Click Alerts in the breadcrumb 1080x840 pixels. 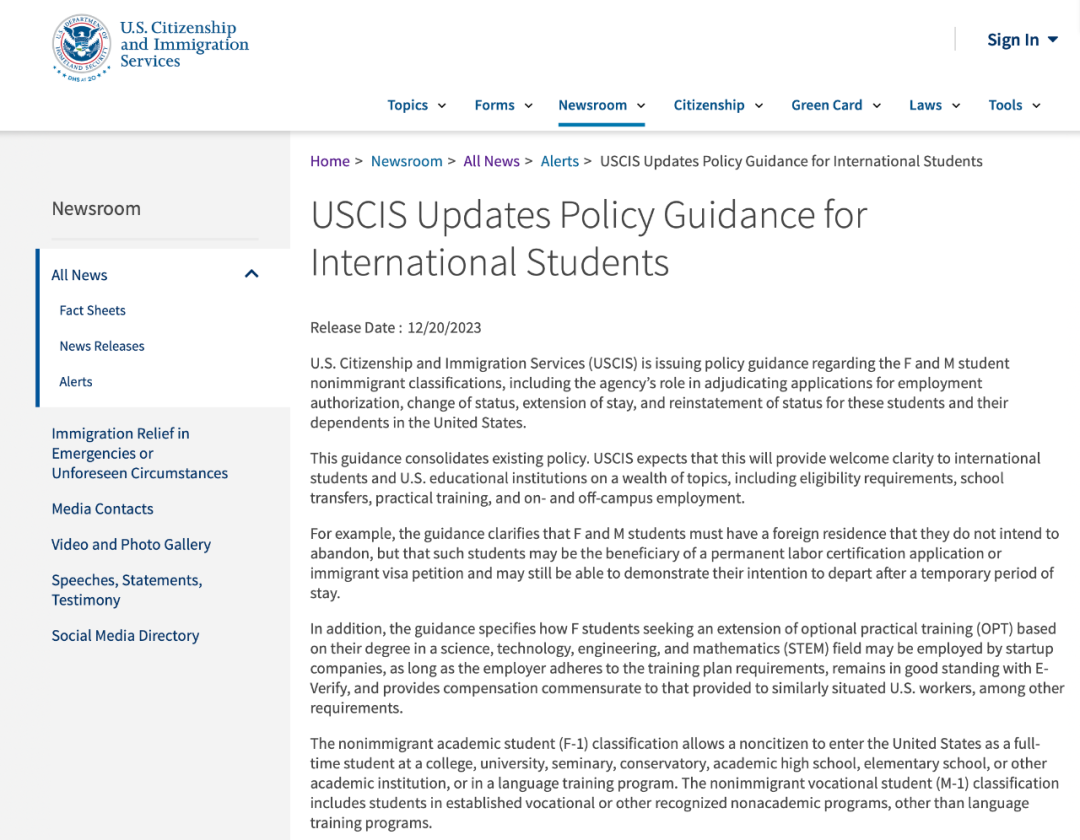(x=559, y=161)
